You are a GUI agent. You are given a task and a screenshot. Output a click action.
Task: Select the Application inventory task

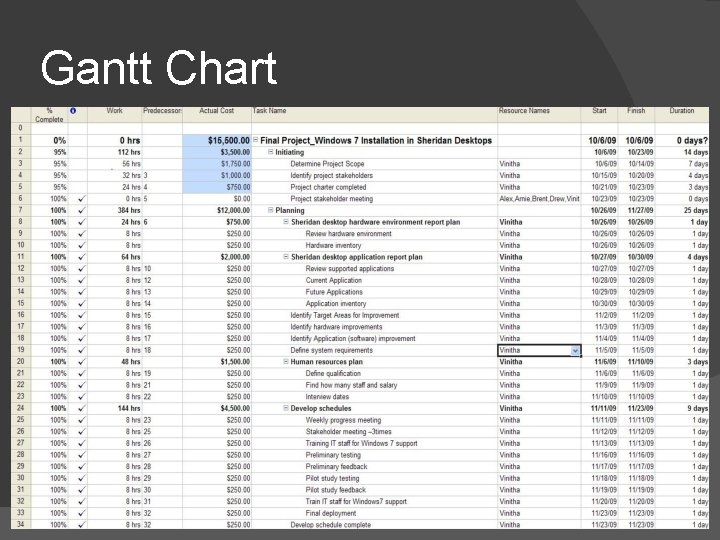pos(336,304)
